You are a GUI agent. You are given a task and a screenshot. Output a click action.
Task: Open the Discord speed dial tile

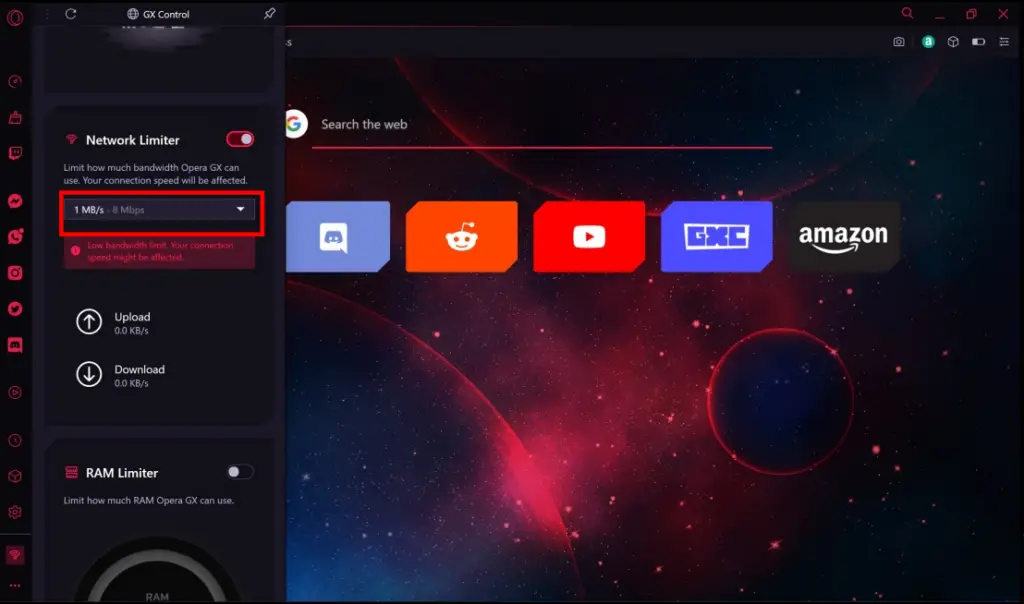338,236
